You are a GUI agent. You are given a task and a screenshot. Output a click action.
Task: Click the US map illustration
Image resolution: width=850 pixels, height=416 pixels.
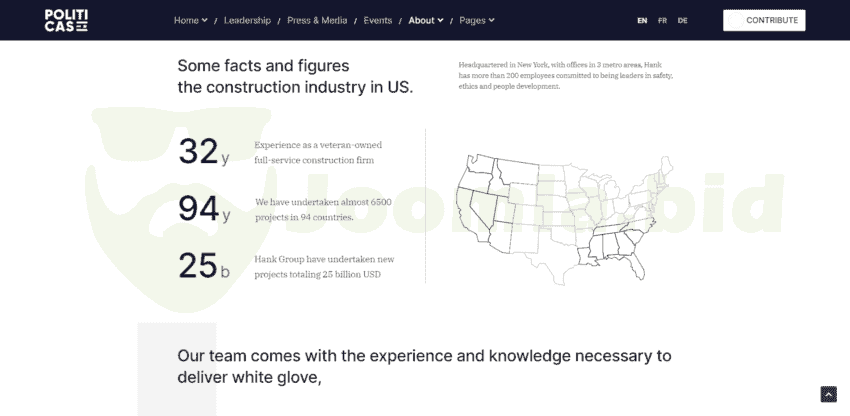coord(564,219)
